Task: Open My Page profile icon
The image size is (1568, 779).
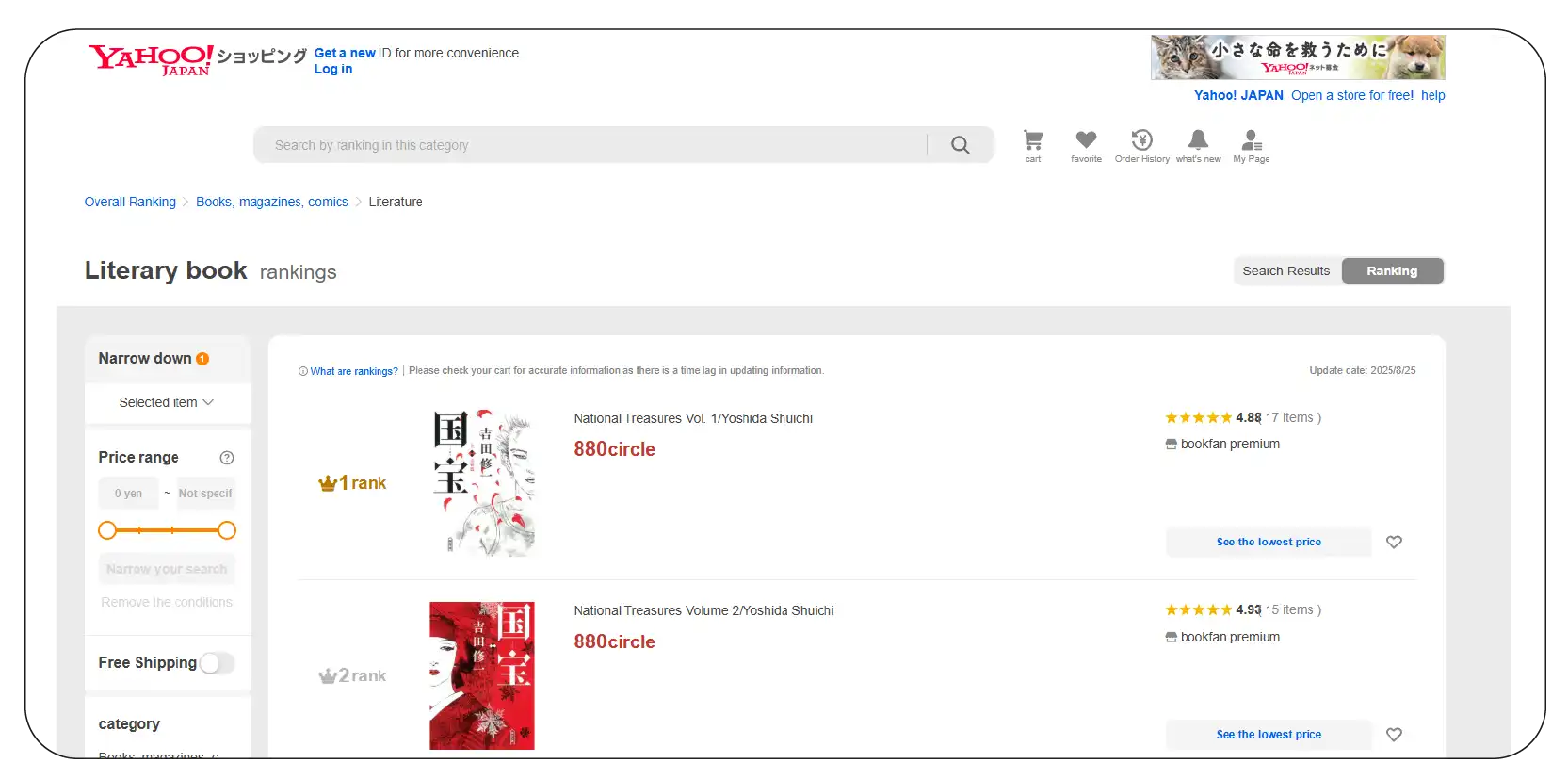Action: [x=1251, y=144]
